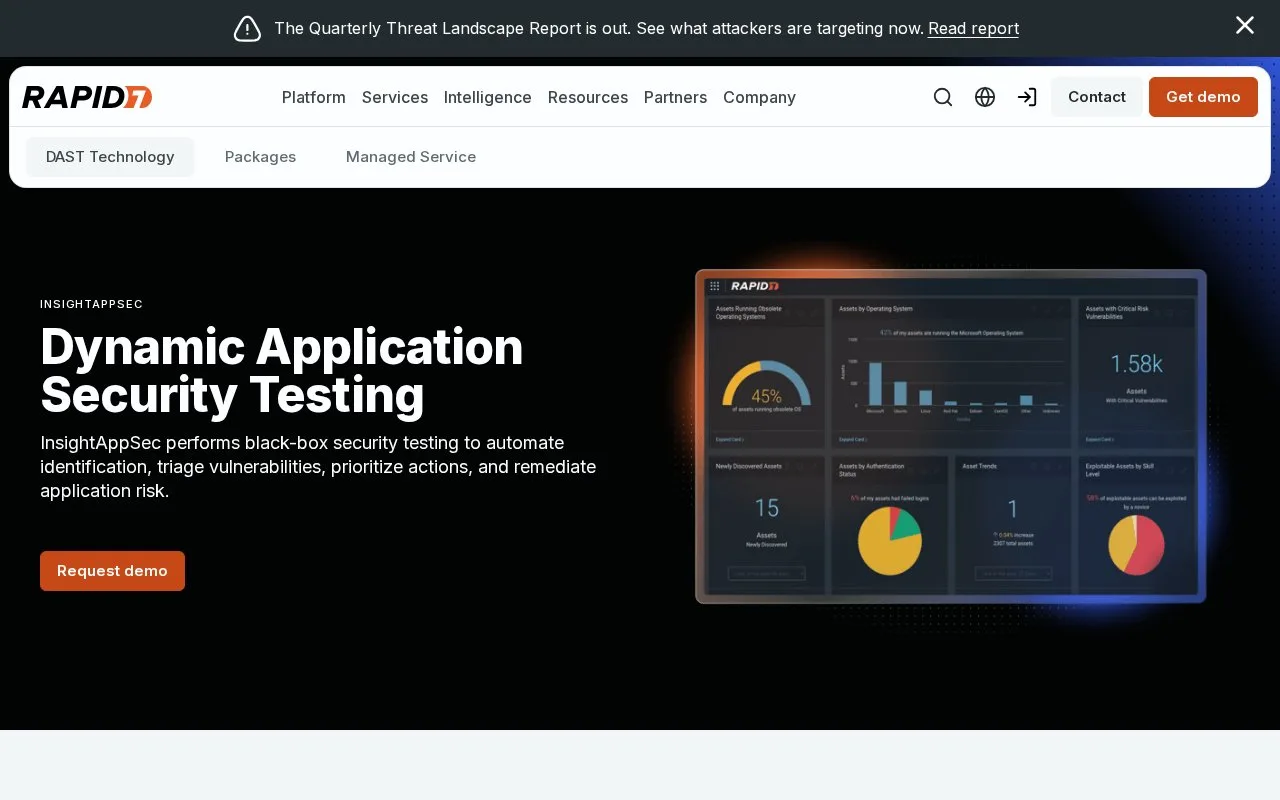Dismiss the threat report banner
Screen dimensions: 1280x800
click(1245, 26)
